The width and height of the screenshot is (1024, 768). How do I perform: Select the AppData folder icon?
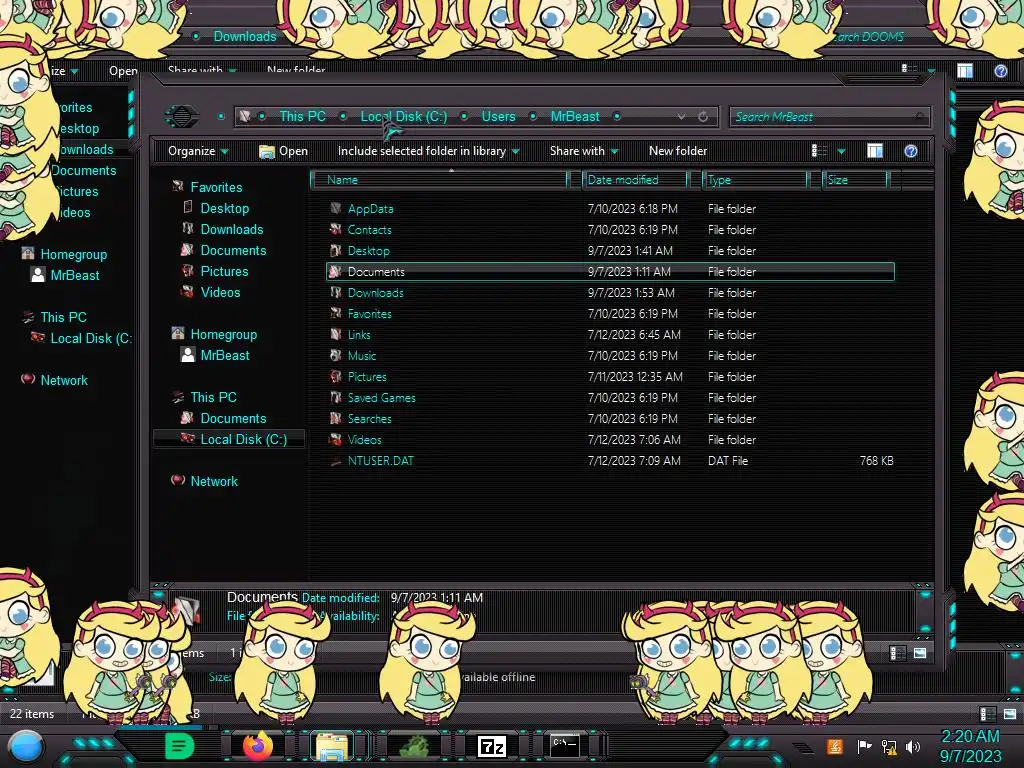tap(336, 209)
